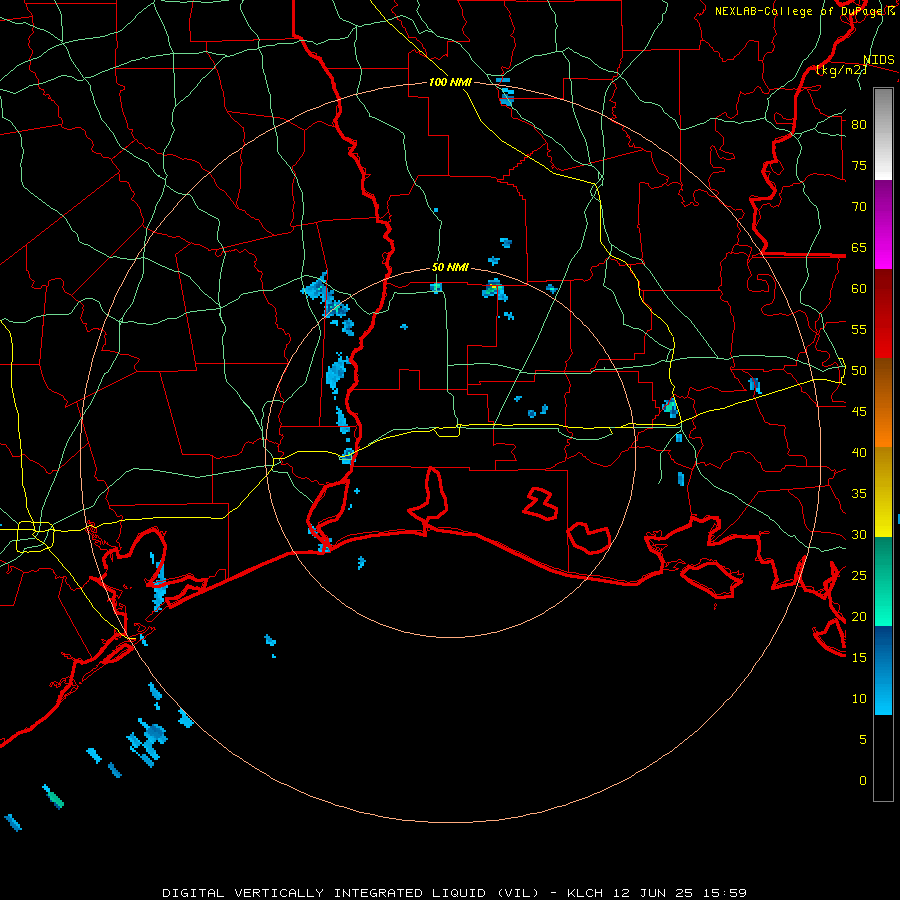900x900 pixels.
Task: Pick the black bottom segment of the color bar
Action: (x=883, y=758)
